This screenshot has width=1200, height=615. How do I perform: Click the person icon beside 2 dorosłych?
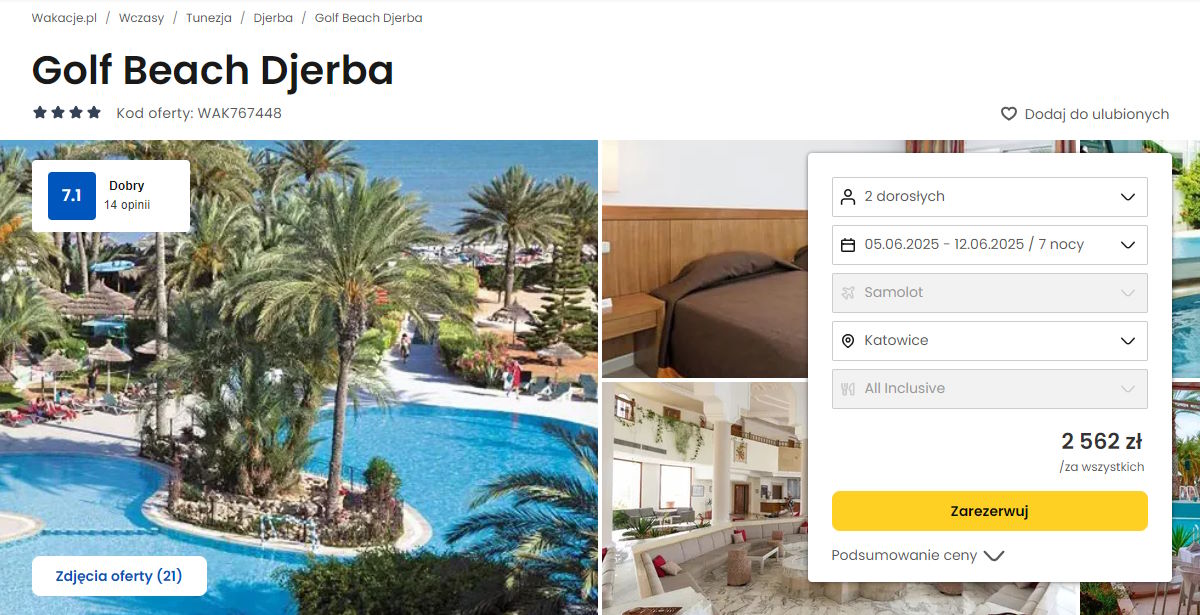[x=848, y=197]
